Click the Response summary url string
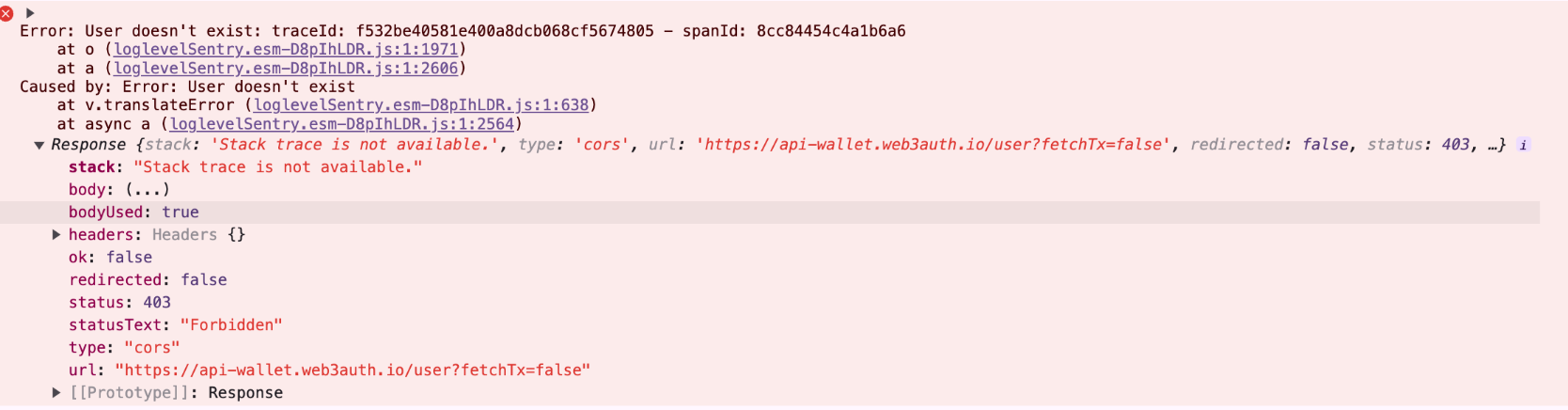This screenshot has height=410, width=1568. [x=933, y=145]
